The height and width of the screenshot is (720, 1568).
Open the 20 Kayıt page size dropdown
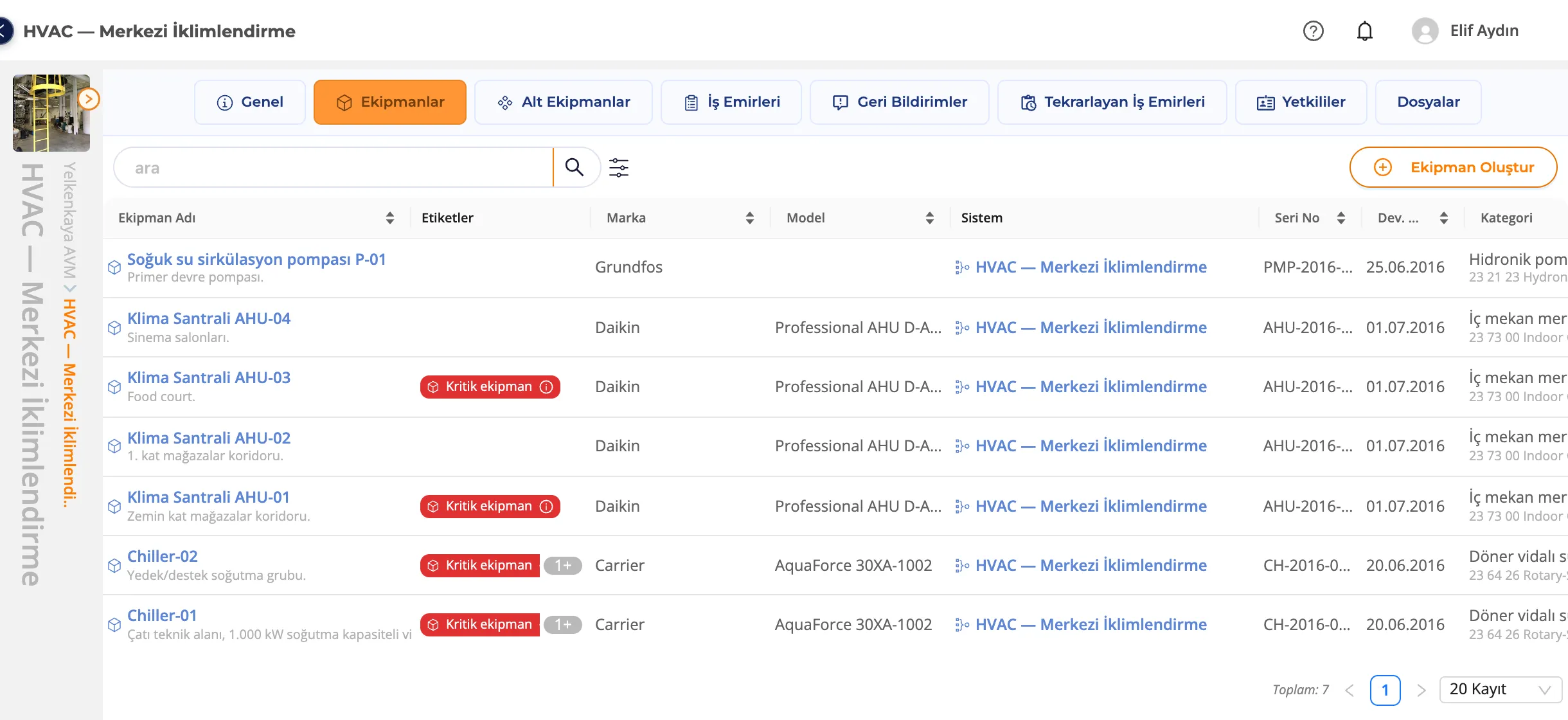coord(1501,690)
